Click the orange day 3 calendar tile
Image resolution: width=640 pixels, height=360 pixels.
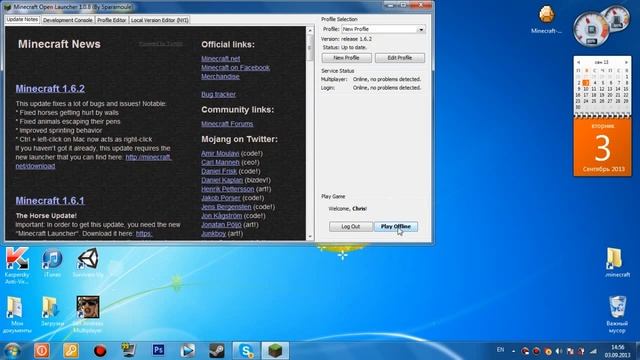[602, 148]
